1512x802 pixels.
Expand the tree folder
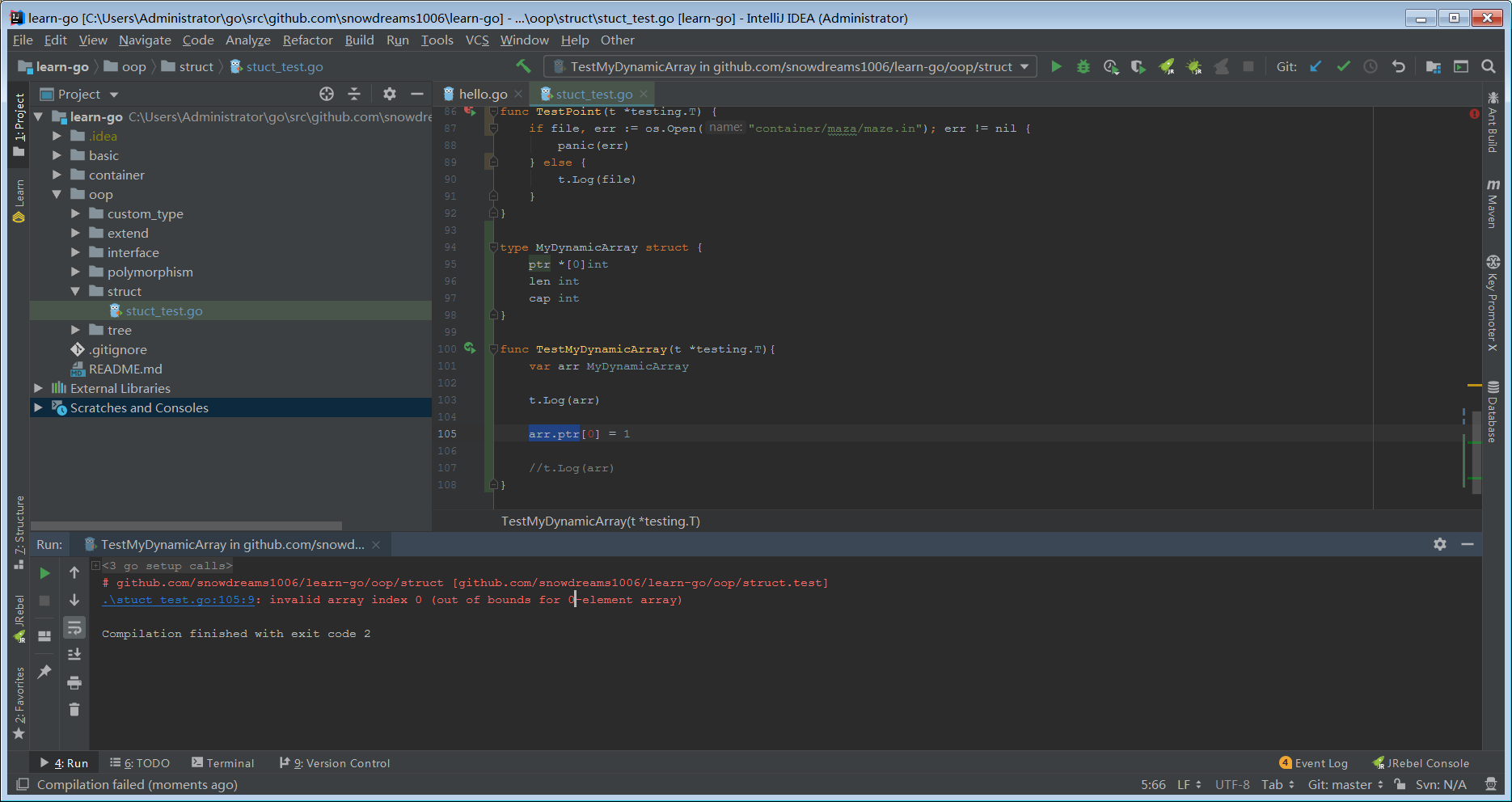[x=75, y=330]
